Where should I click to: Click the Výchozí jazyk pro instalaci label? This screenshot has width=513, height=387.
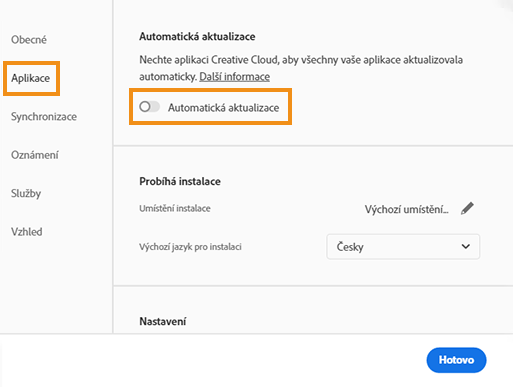[190, 247]
